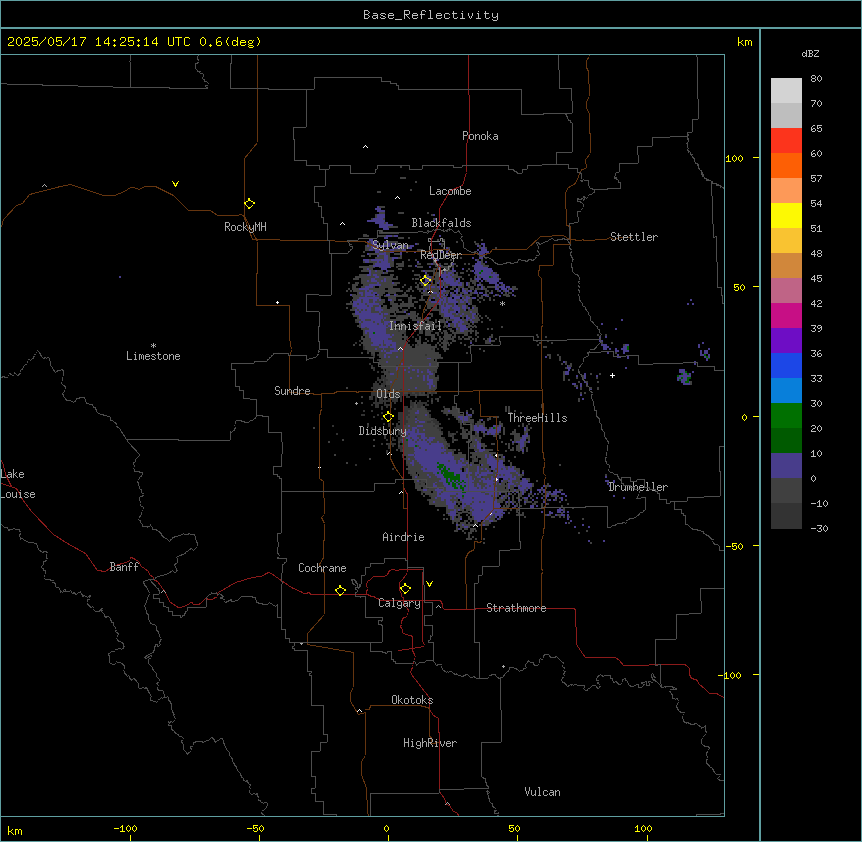Click the Banff label
The height and width of the screenshot is (842, 862).
pos(124,567)
